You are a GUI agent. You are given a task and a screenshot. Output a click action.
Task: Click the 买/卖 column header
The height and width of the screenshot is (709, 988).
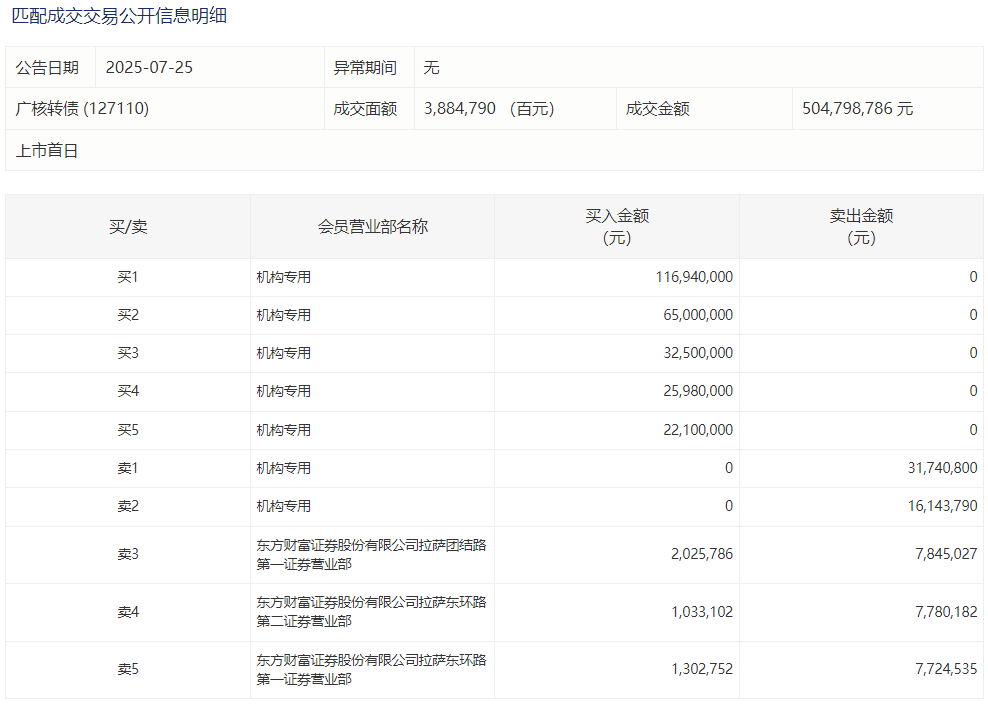coord(128,227)
